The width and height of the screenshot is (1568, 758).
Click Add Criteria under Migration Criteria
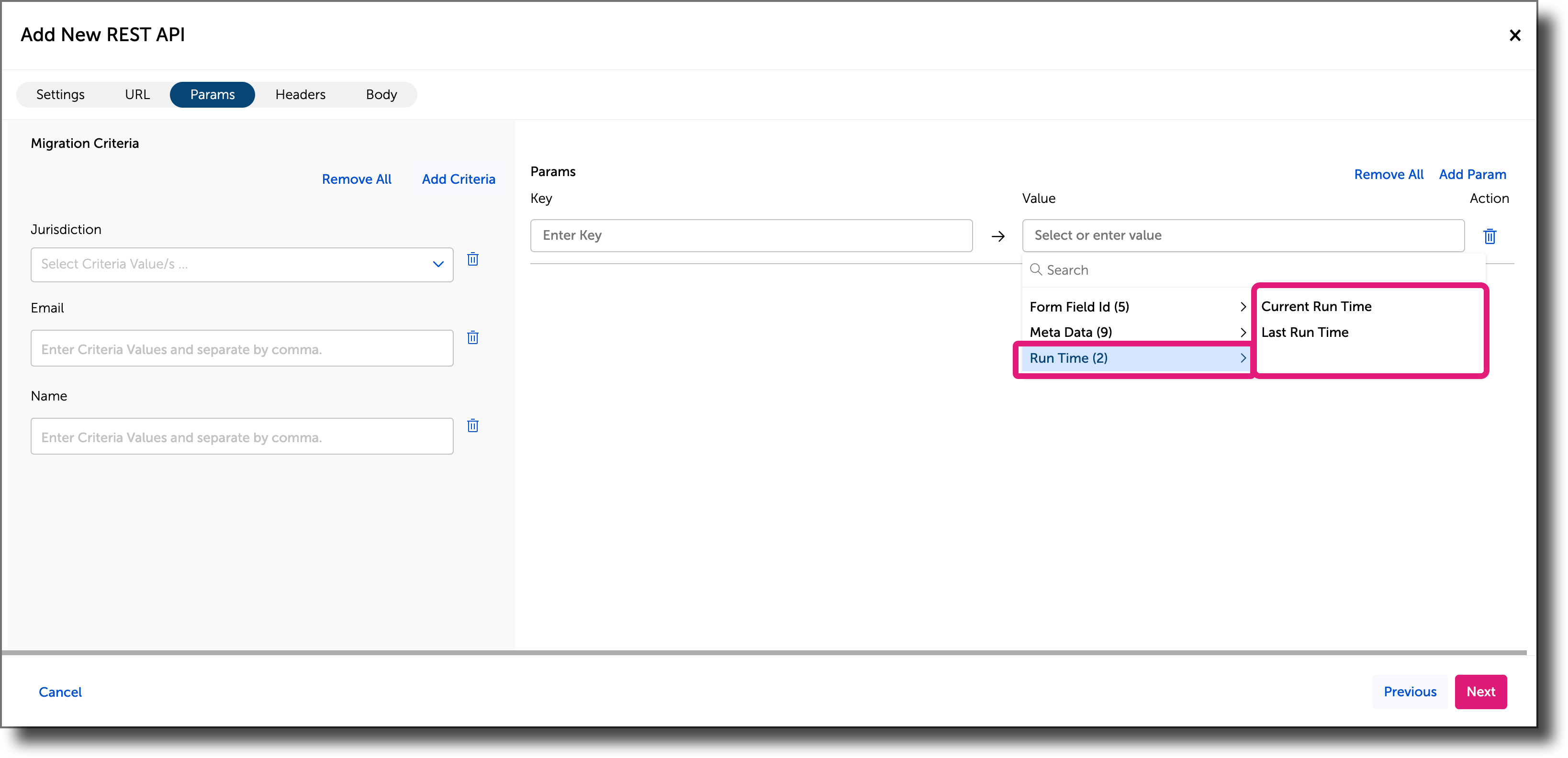(x=459, y=178)
